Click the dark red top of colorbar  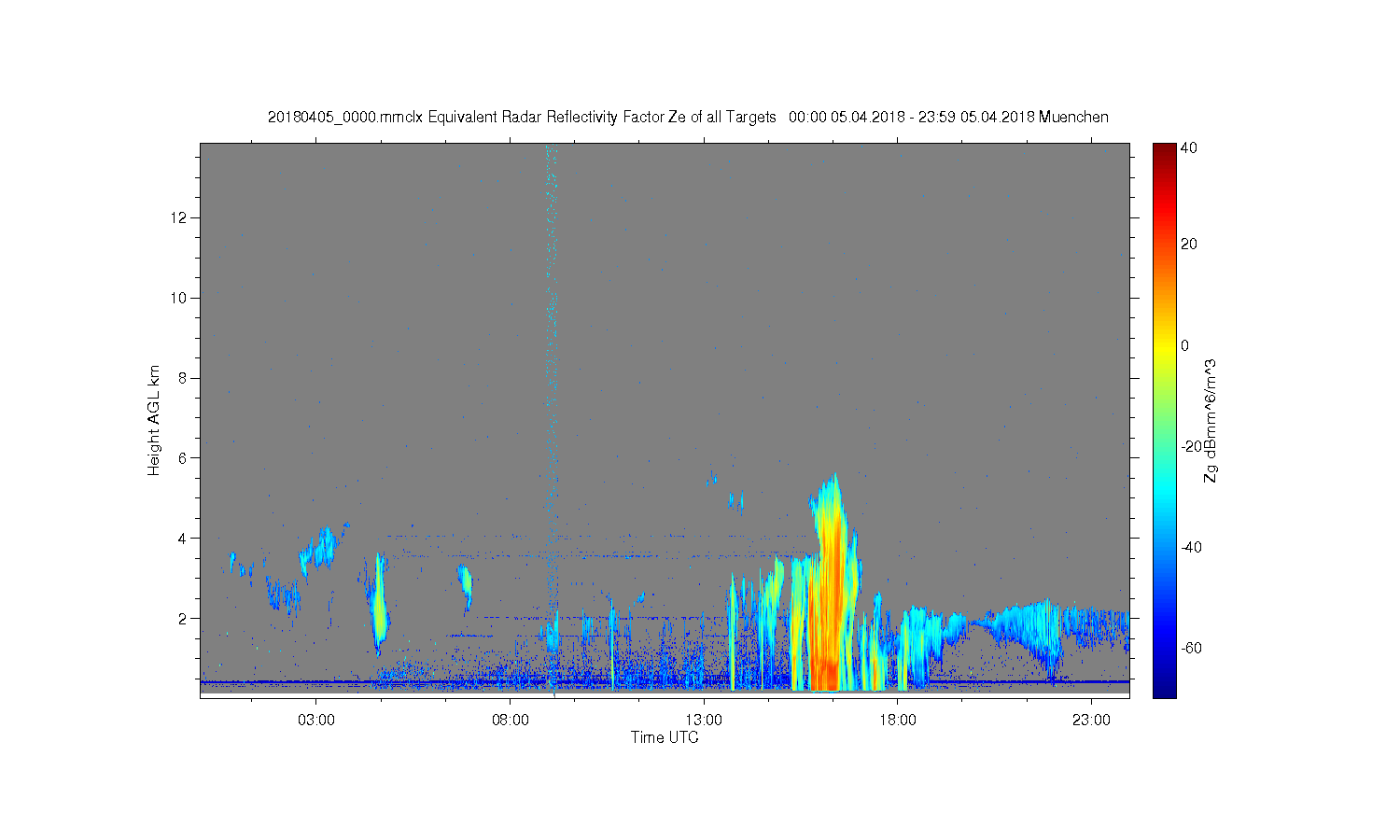(x=1164, y=151)
